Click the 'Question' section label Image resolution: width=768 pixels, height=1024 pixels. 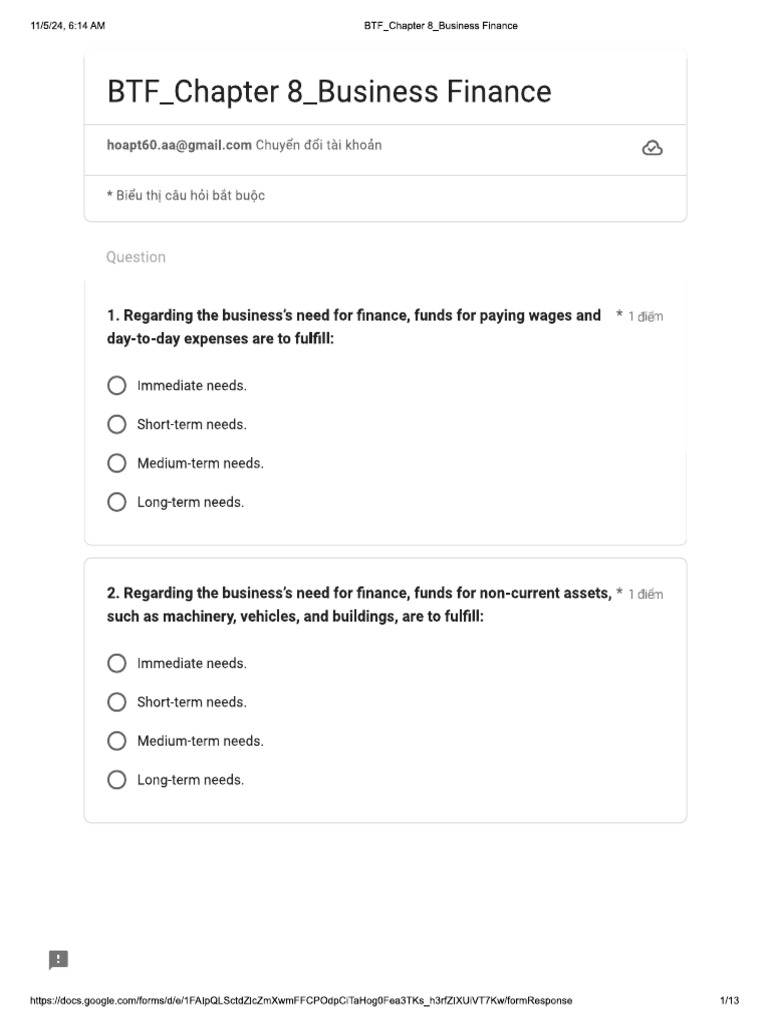click(136, 257)
